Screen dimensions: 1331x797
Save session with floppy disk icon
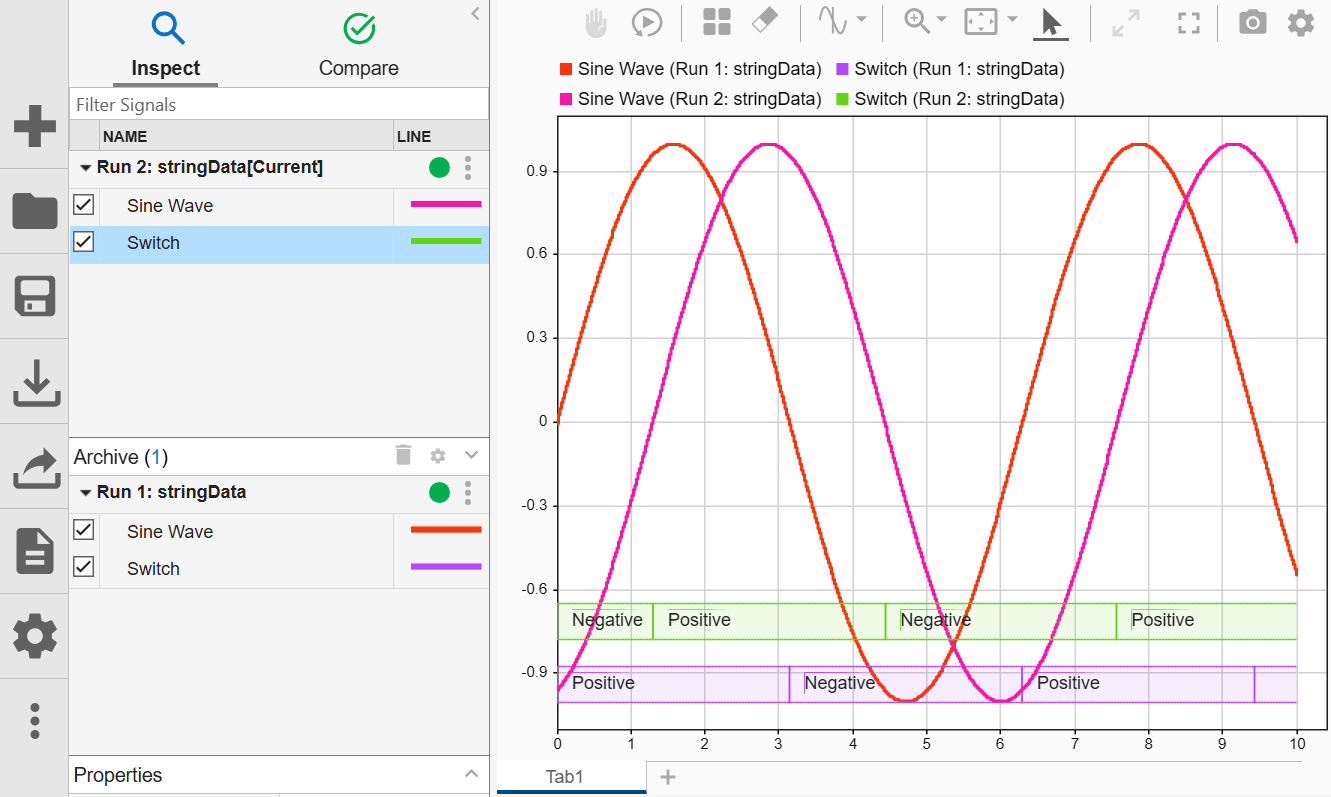click(34, 297)
